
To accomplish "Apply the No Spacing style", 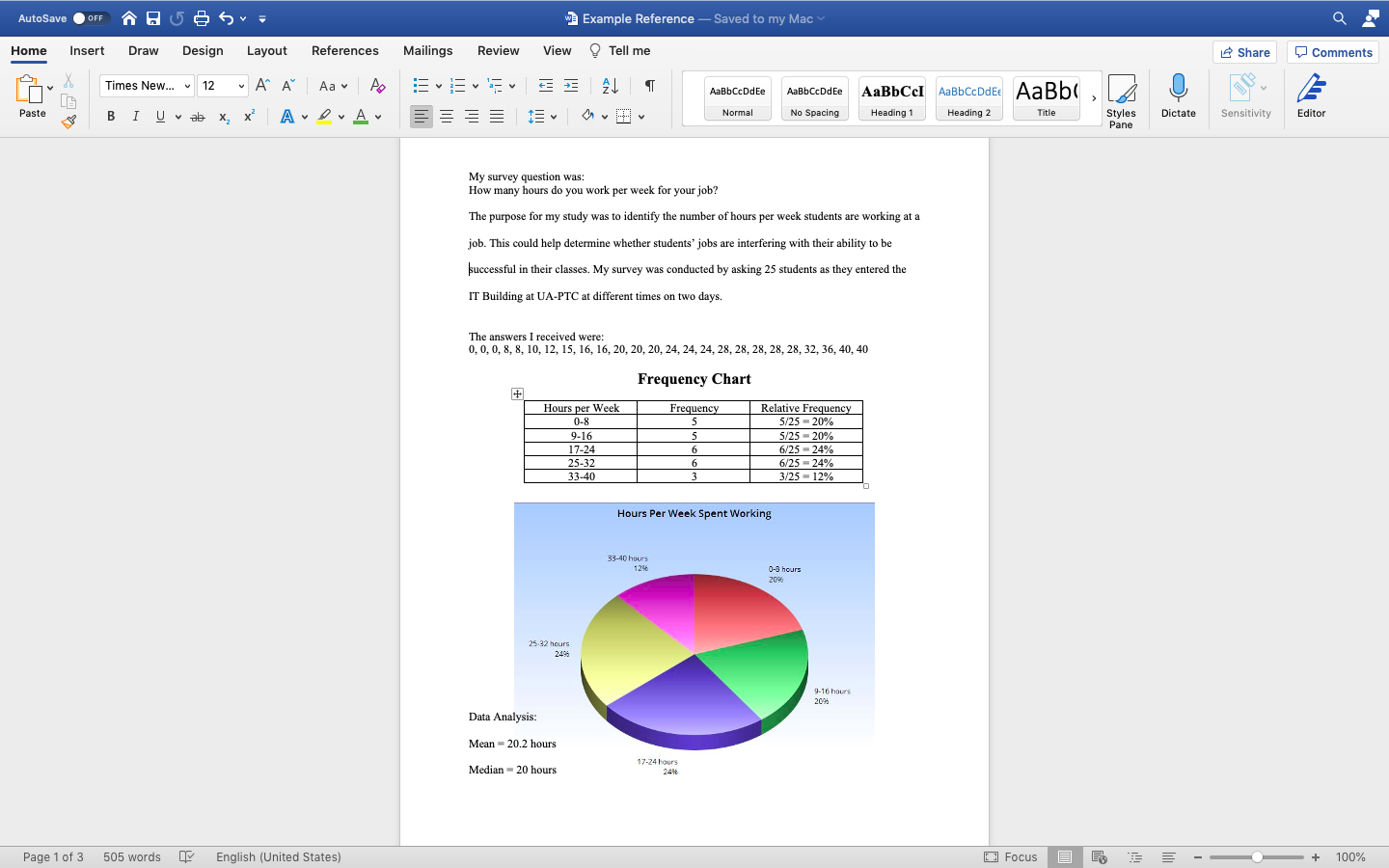I will tap(815, 98).
